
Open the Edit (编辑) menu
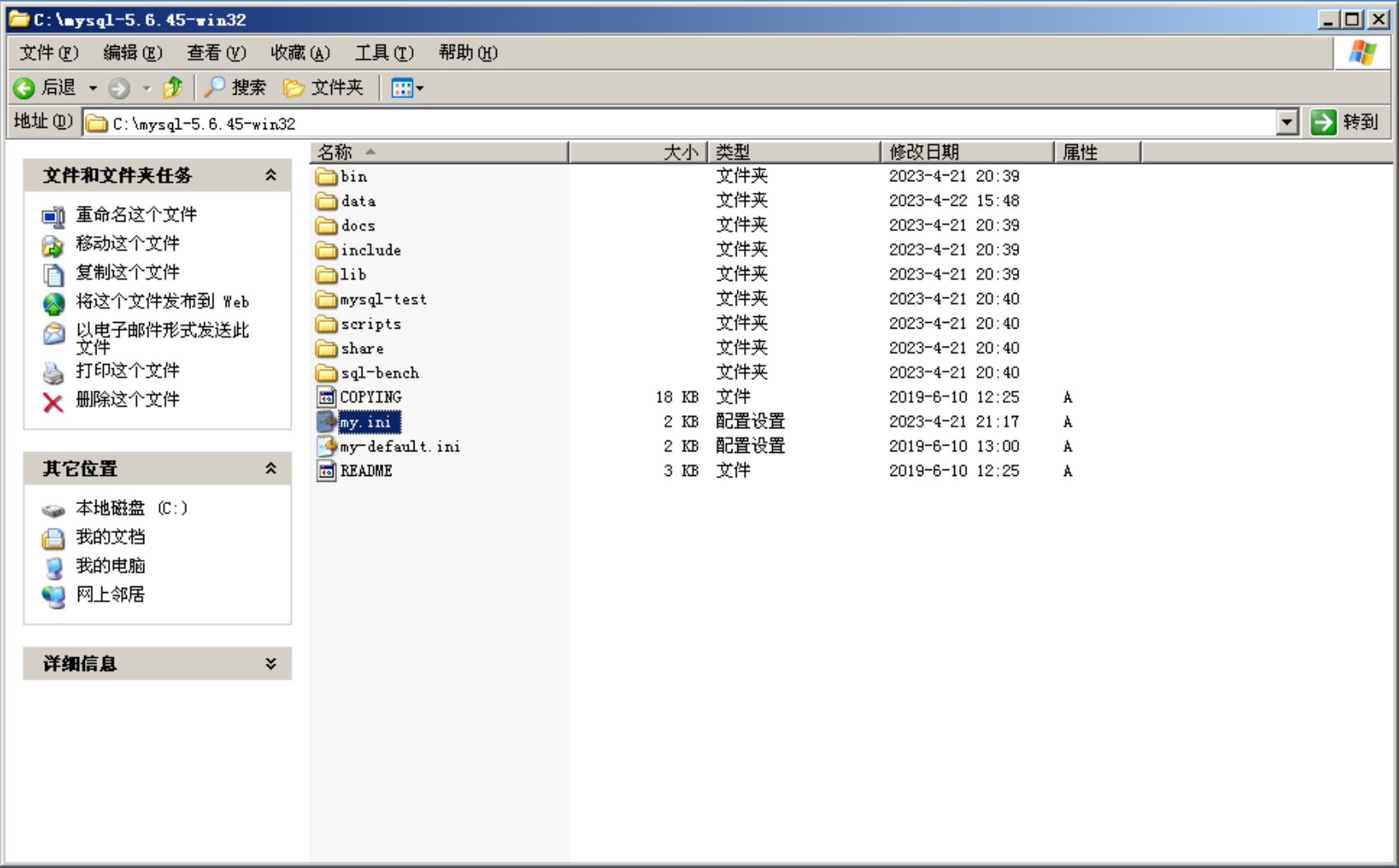133,53
